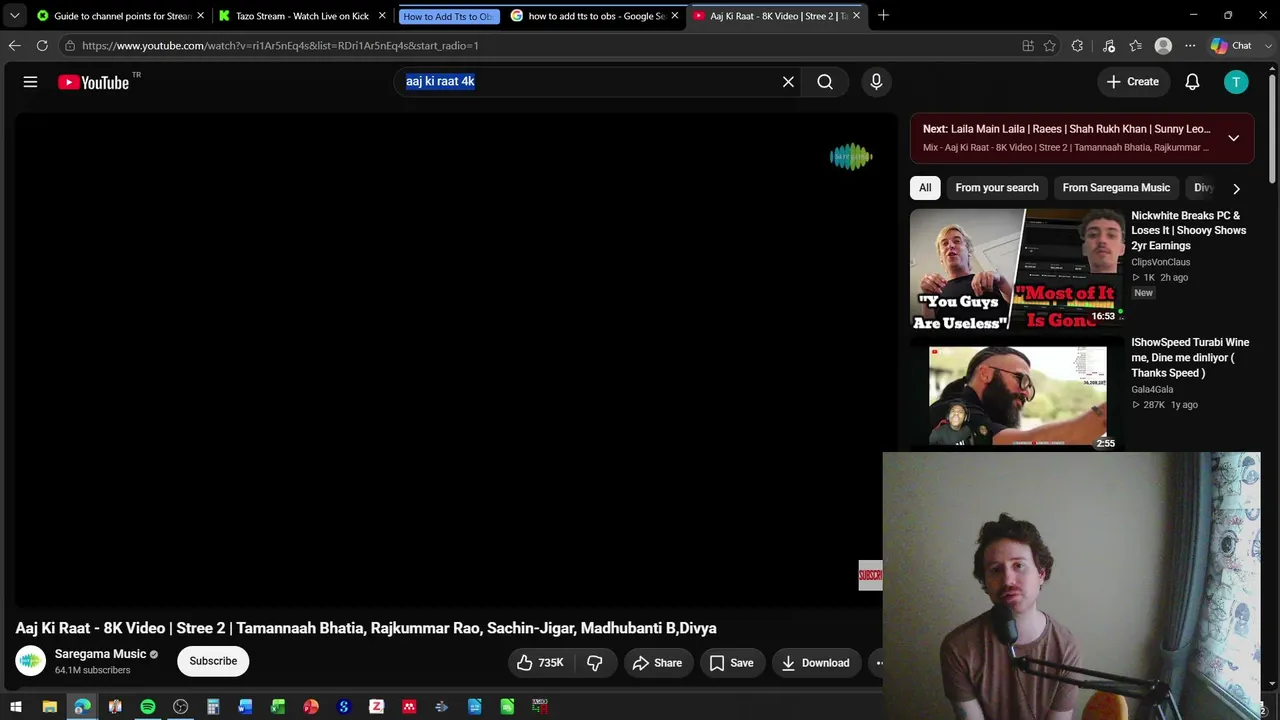Open Nickwhite Breaks PC video title
The image size is (1280, 720).
point(1188,230)
